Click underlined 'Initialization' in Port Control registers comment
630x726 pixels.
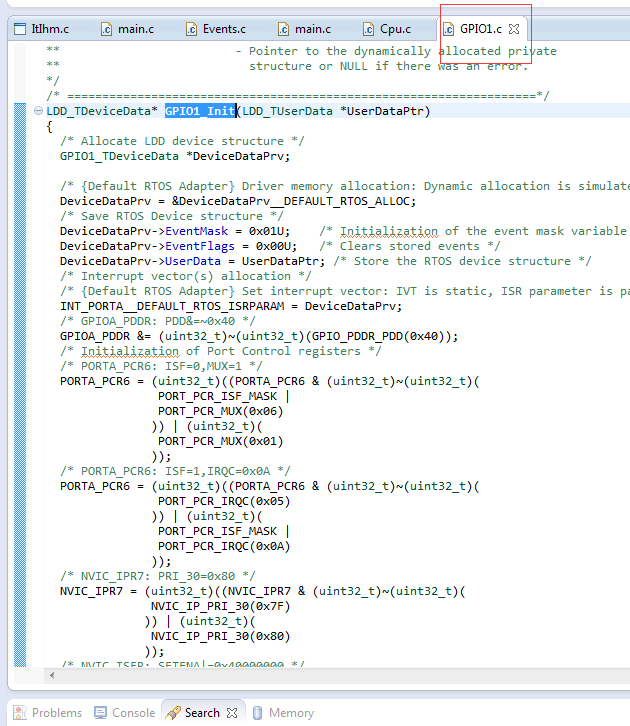[130, 351]
